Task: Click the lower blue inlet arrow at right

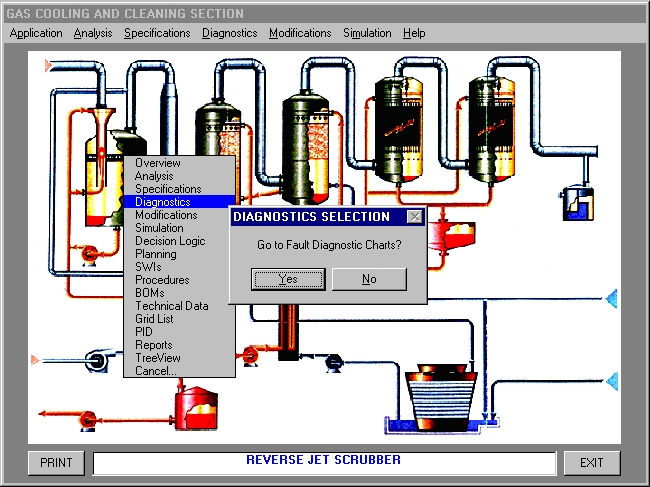Action: click(612, 381)
